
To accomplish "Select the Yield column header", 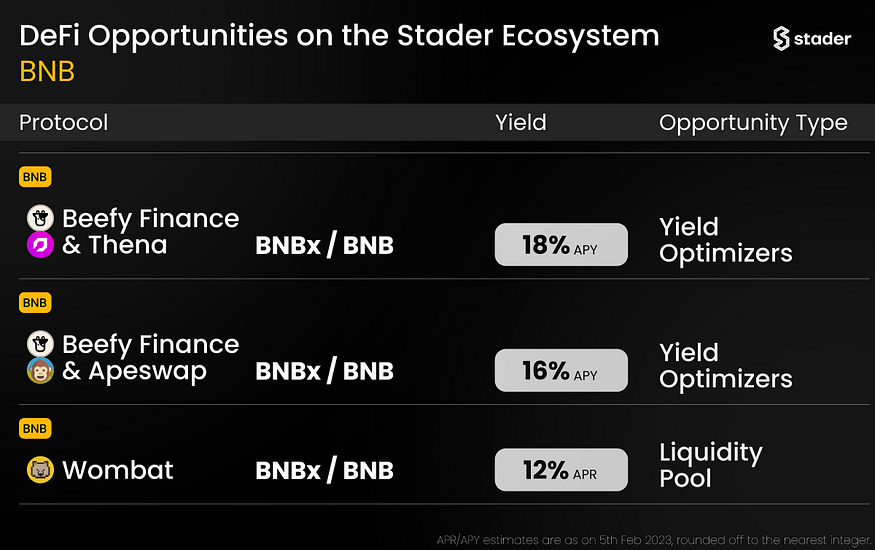I will point(521,123).
